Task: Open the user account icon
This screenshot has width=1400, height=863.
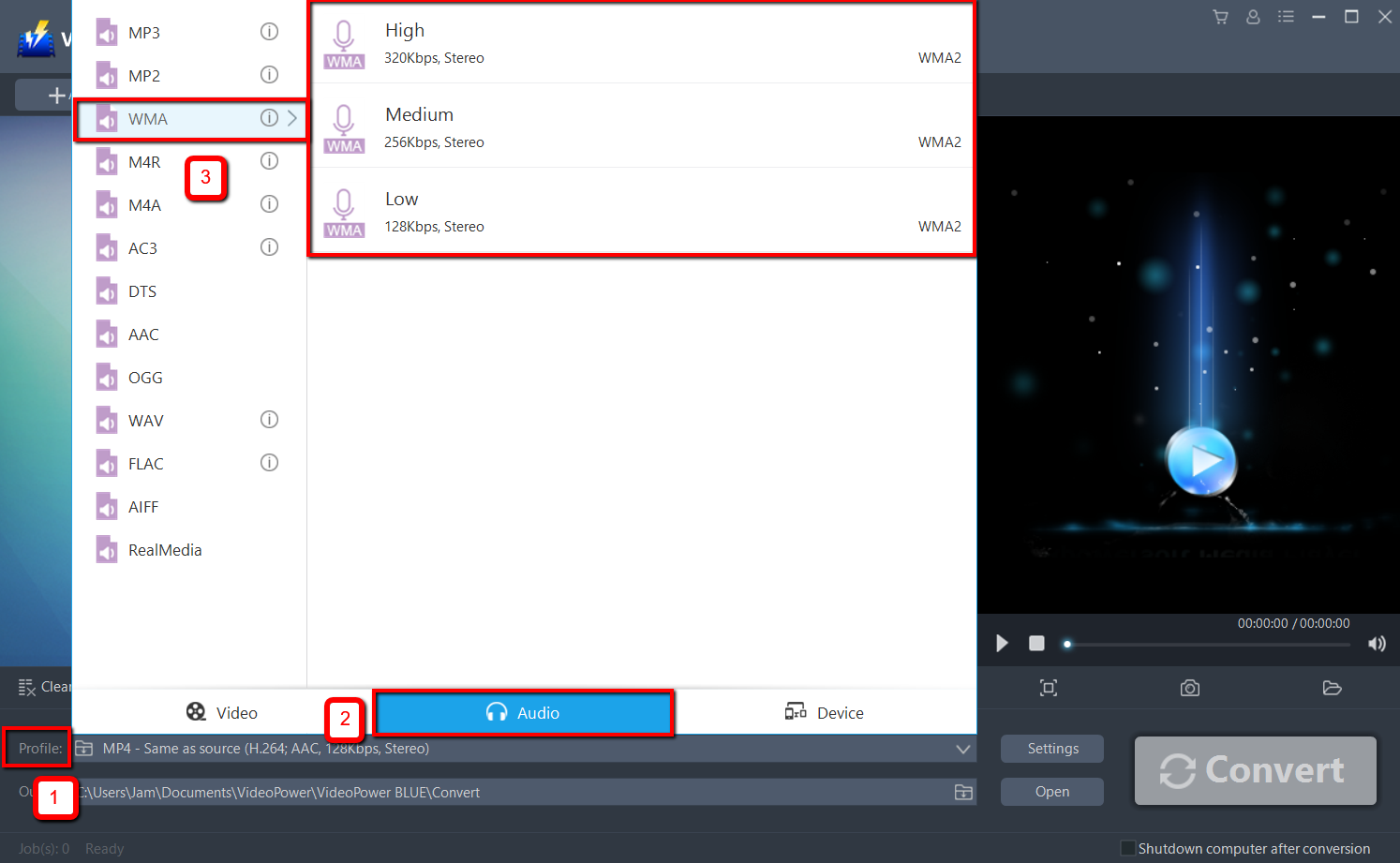Action: pyautogui.click(x=1253, y=16)
